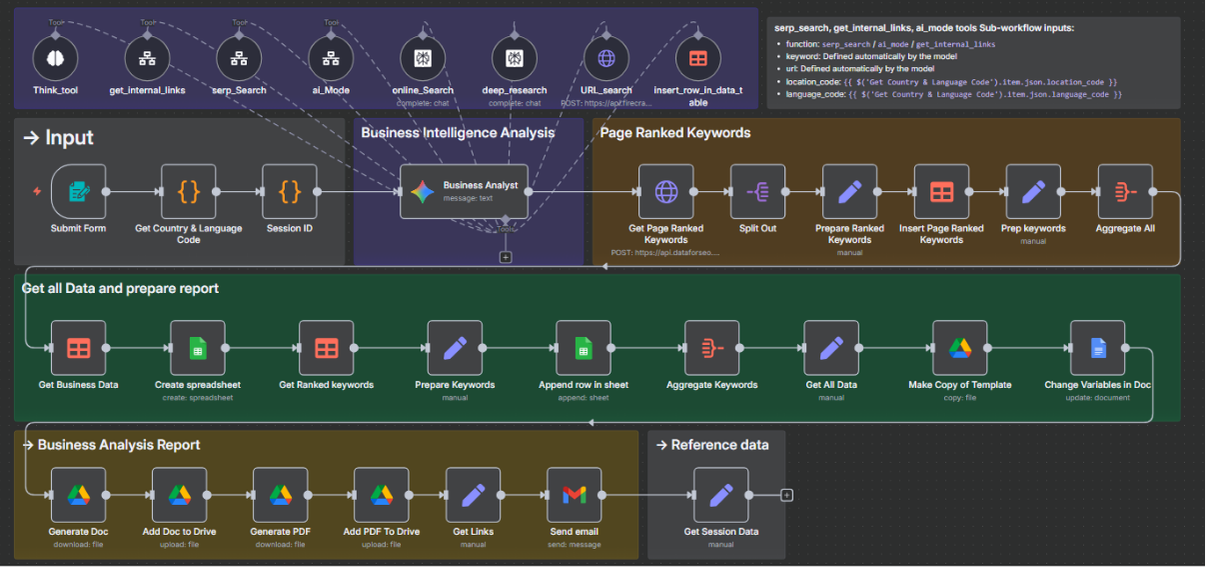Click the Aggregate All node
Viewport: 1207px width, 568px height.
click(x=1124, y=192)
